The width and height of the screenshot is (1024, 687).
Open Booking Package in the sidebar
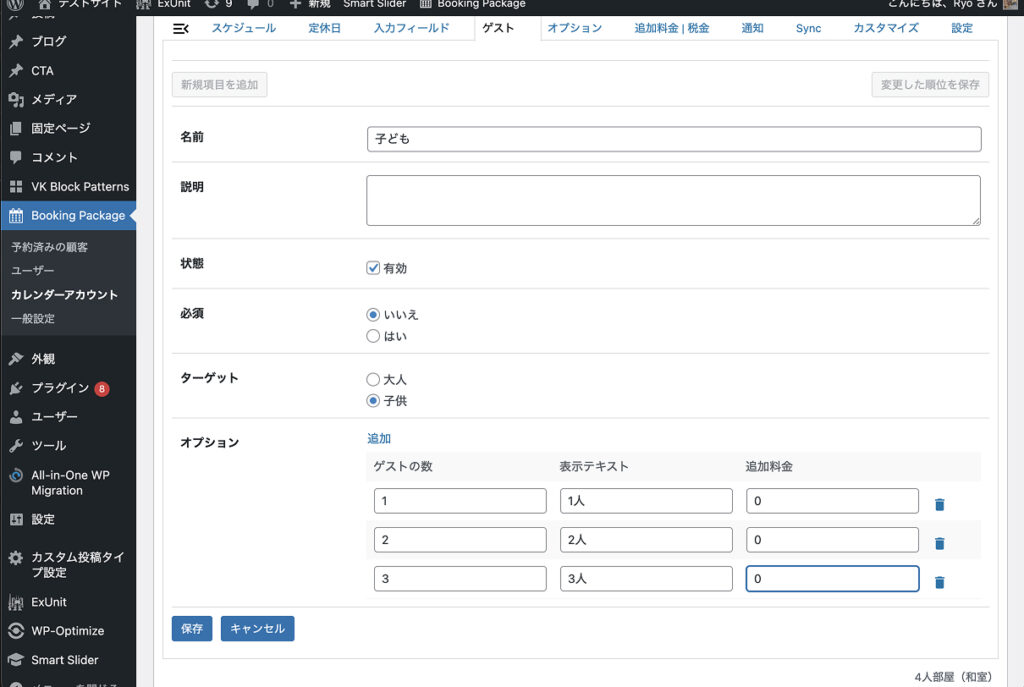[77, 215]
